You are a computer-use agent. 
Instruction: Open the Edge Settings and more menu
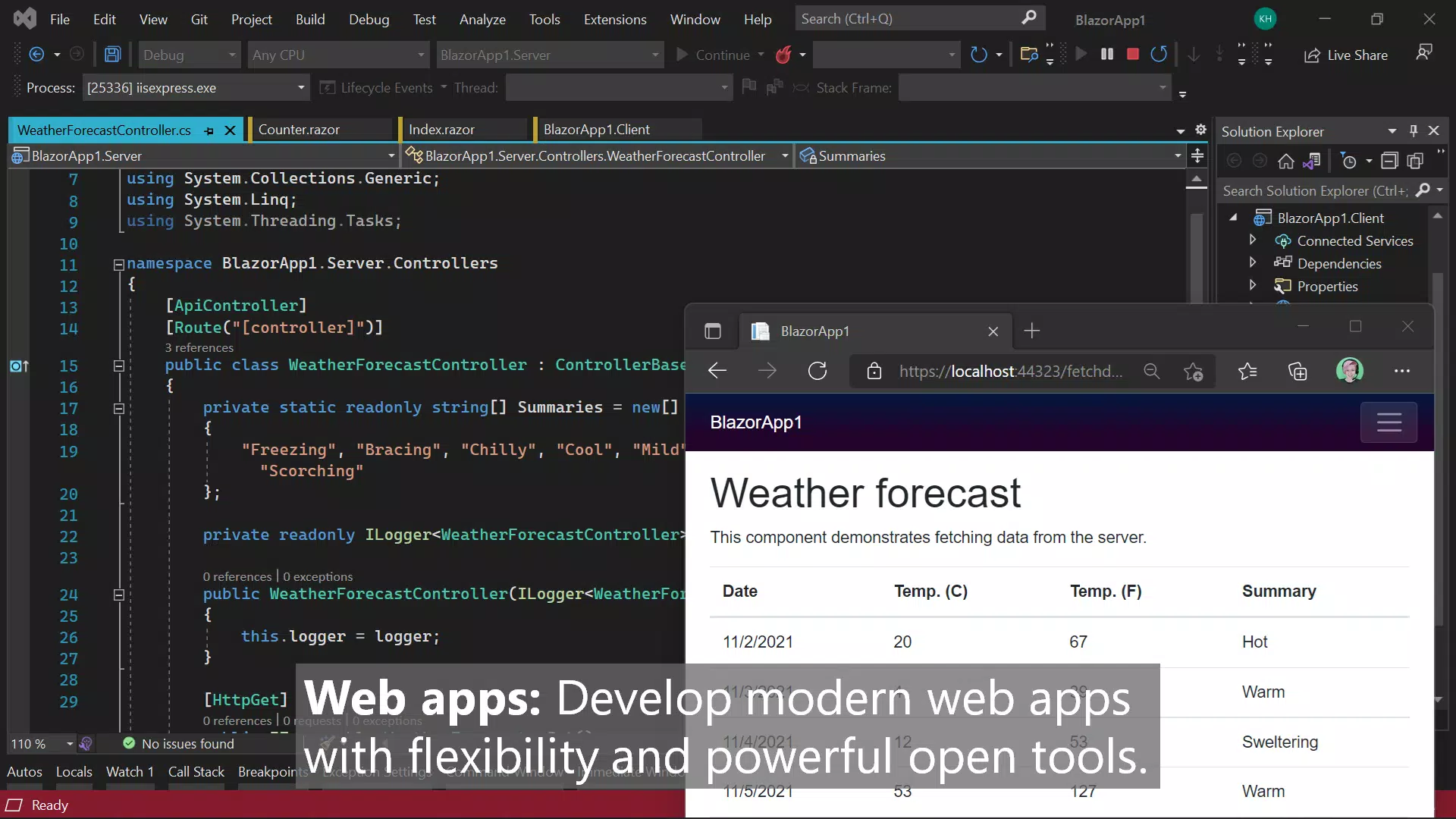click(1402, 371)
